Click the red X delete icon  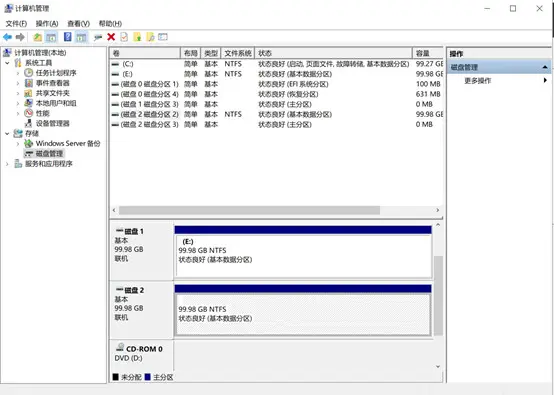[x=111, y=37]
